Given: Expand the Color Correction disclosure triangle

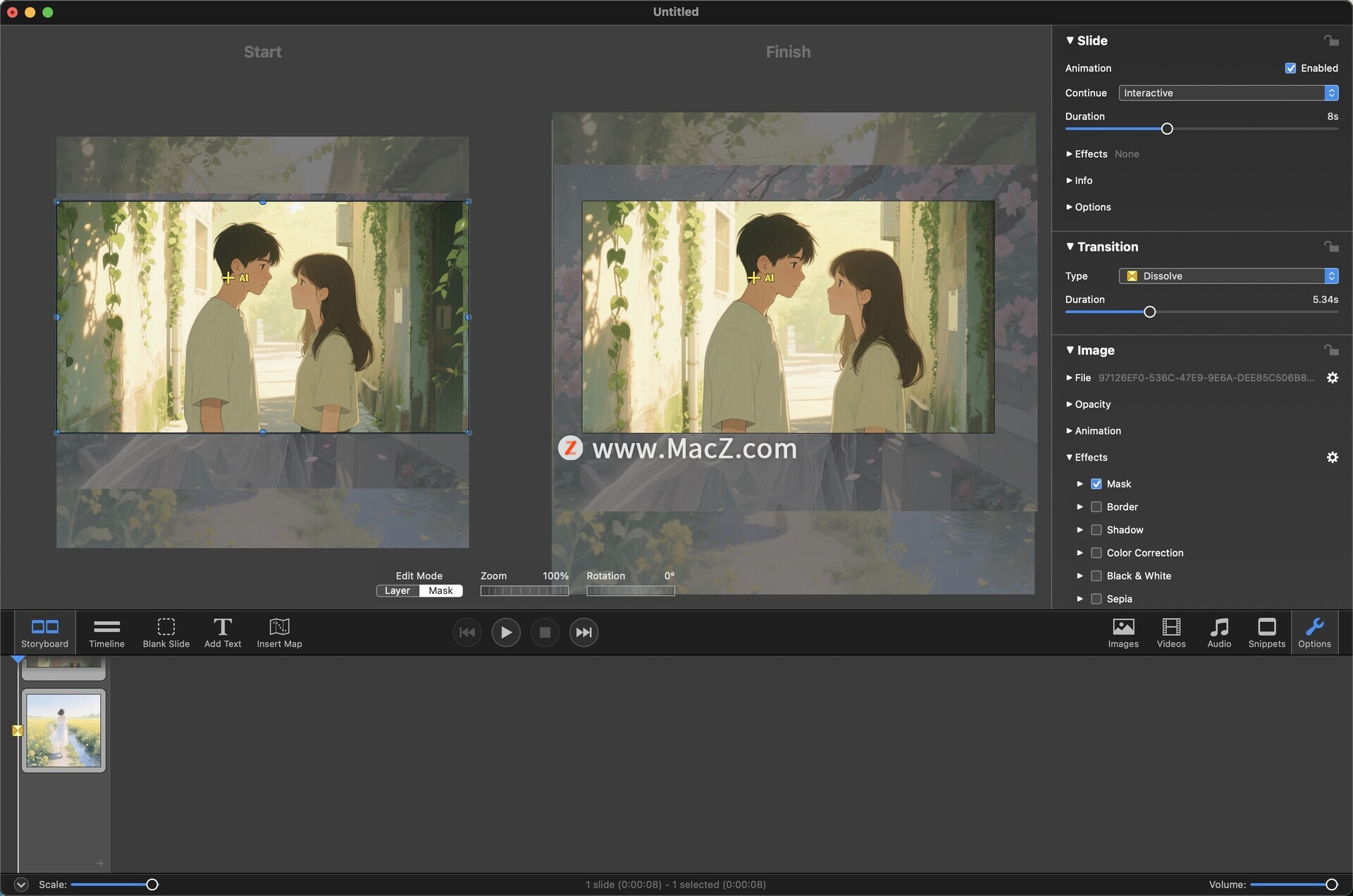Looking at the screenshot, I should 1080,553.
